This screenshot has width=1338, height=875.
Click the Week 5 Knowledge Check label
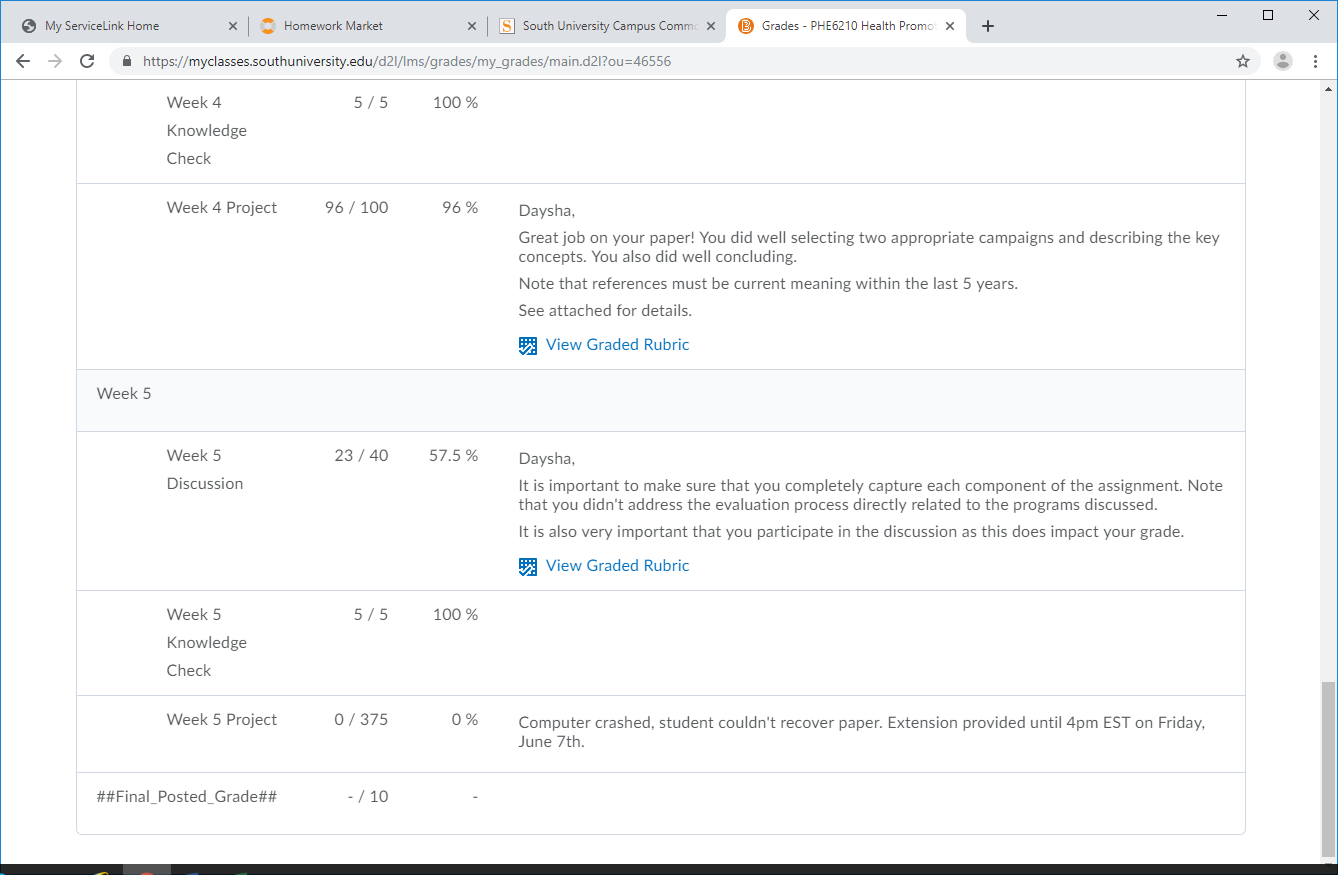(207, 642)
